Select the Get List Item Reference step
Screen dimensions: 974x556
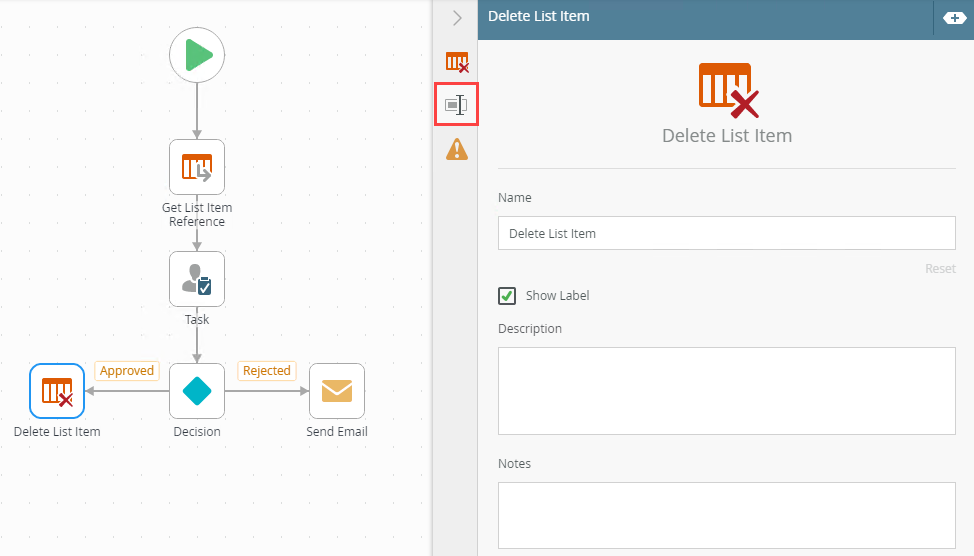[x=197, y=167]
